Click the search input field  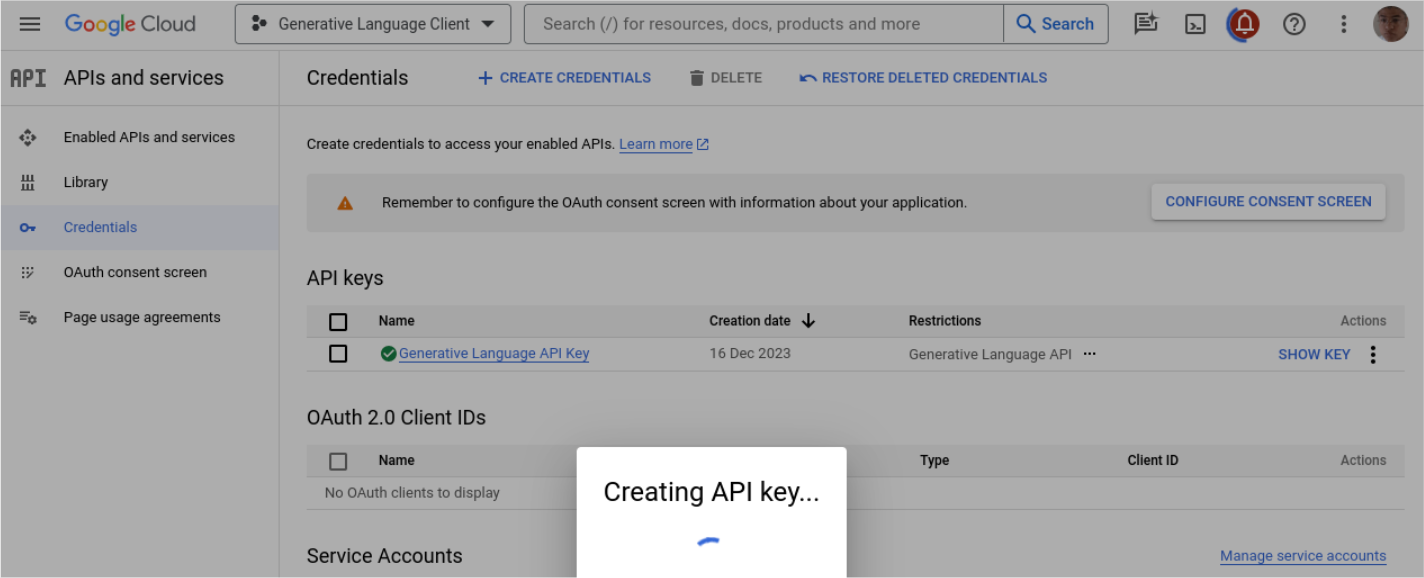tap(763, 24)
